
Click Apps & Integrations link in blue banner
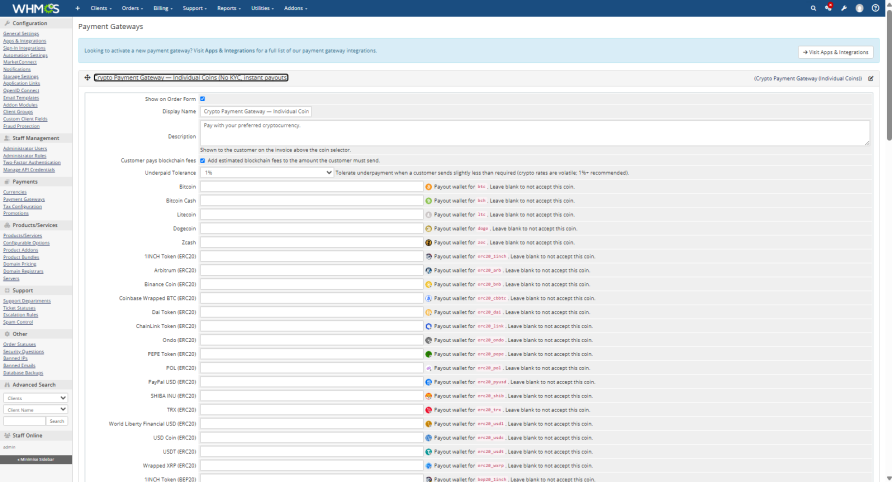click(x=230, y=51)
